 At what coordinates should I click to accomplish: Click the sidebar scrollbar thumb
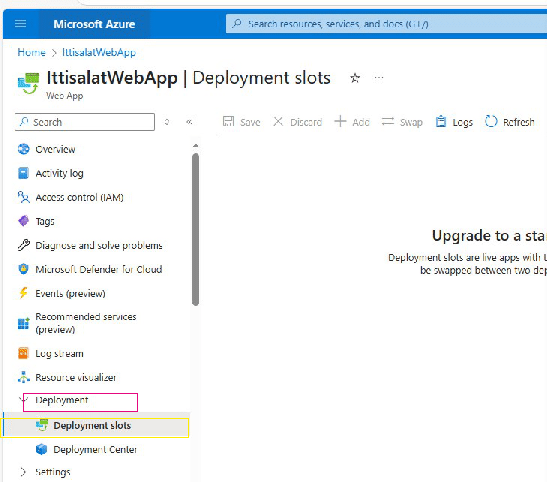tap(195, 229)
